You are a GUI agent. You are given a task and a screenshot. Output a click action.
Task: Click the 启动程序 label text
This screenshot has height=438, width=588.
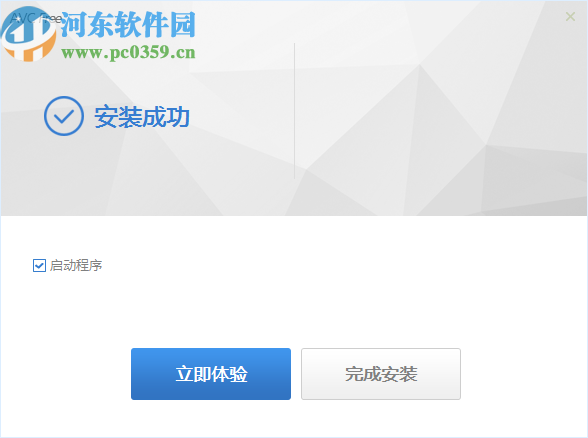[76, 266]
